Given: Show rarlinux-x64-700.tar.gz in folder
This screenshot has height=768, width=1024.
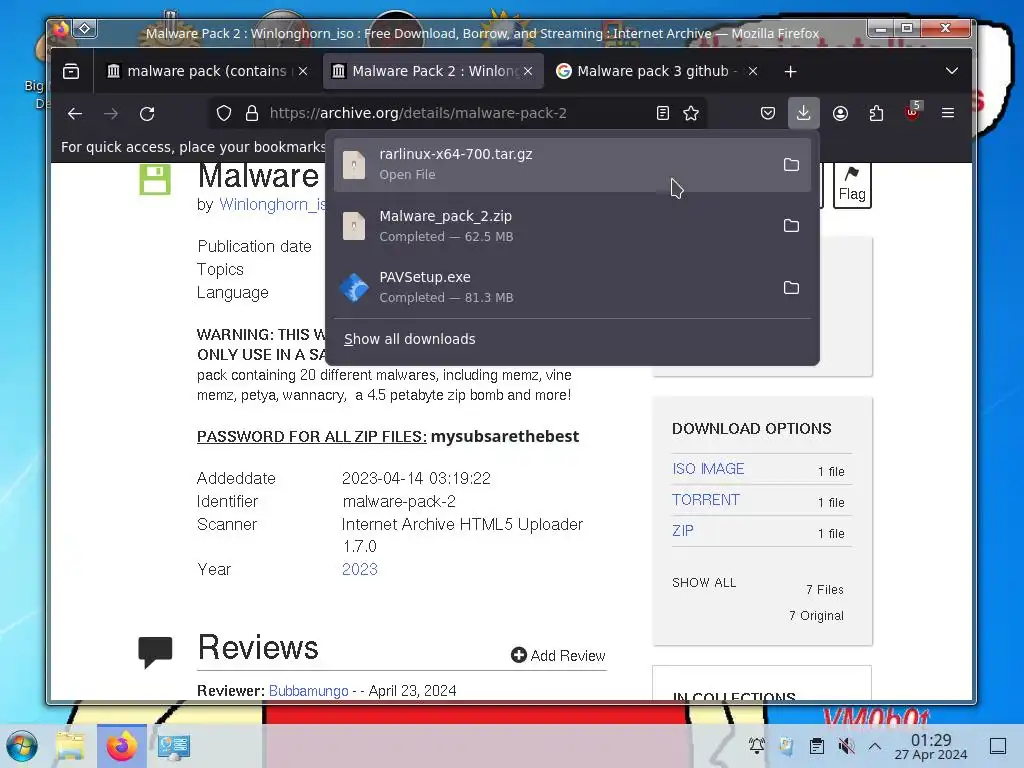Looking at the screenshot, I should coord(791,165).
